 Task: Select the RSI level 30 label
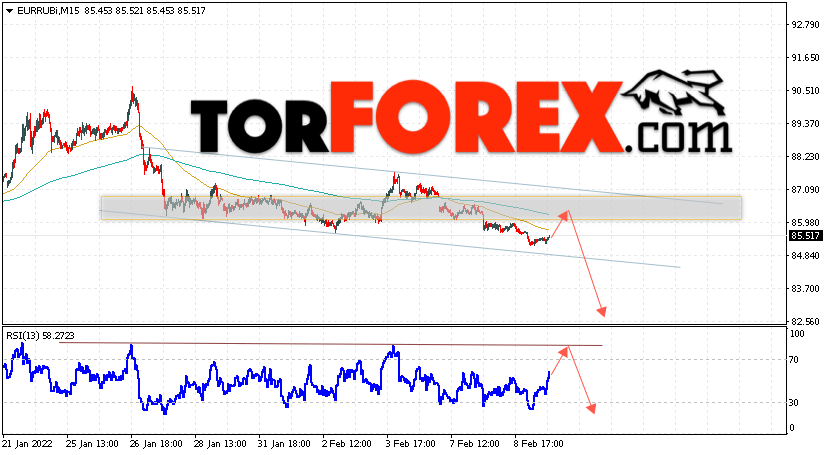794,402
